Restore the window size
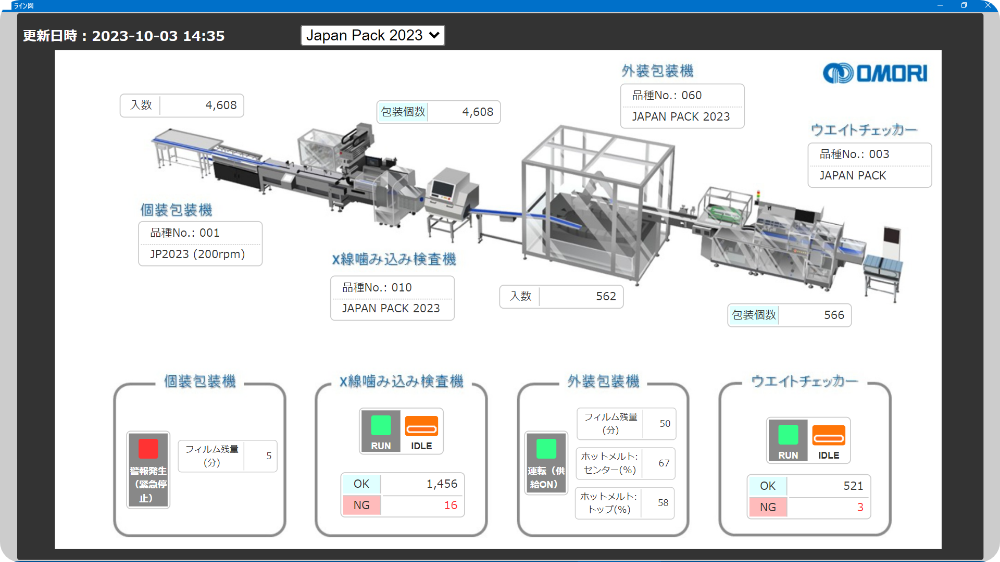The height and width of the screenshot is (562, 1000). point(964,5)
